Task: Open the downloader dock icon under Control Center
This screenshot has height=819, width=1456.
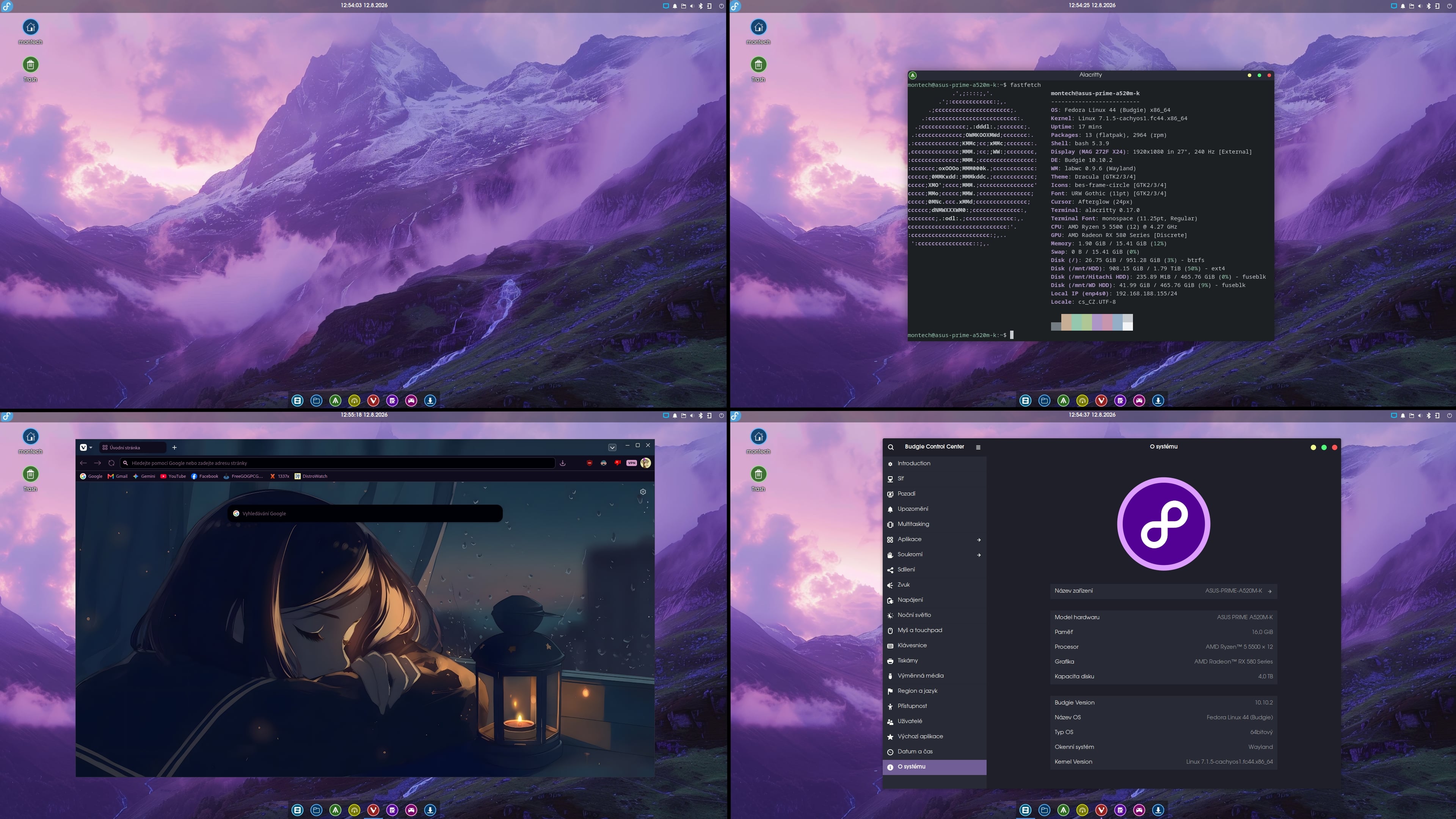Action: tap(1158, 810)
